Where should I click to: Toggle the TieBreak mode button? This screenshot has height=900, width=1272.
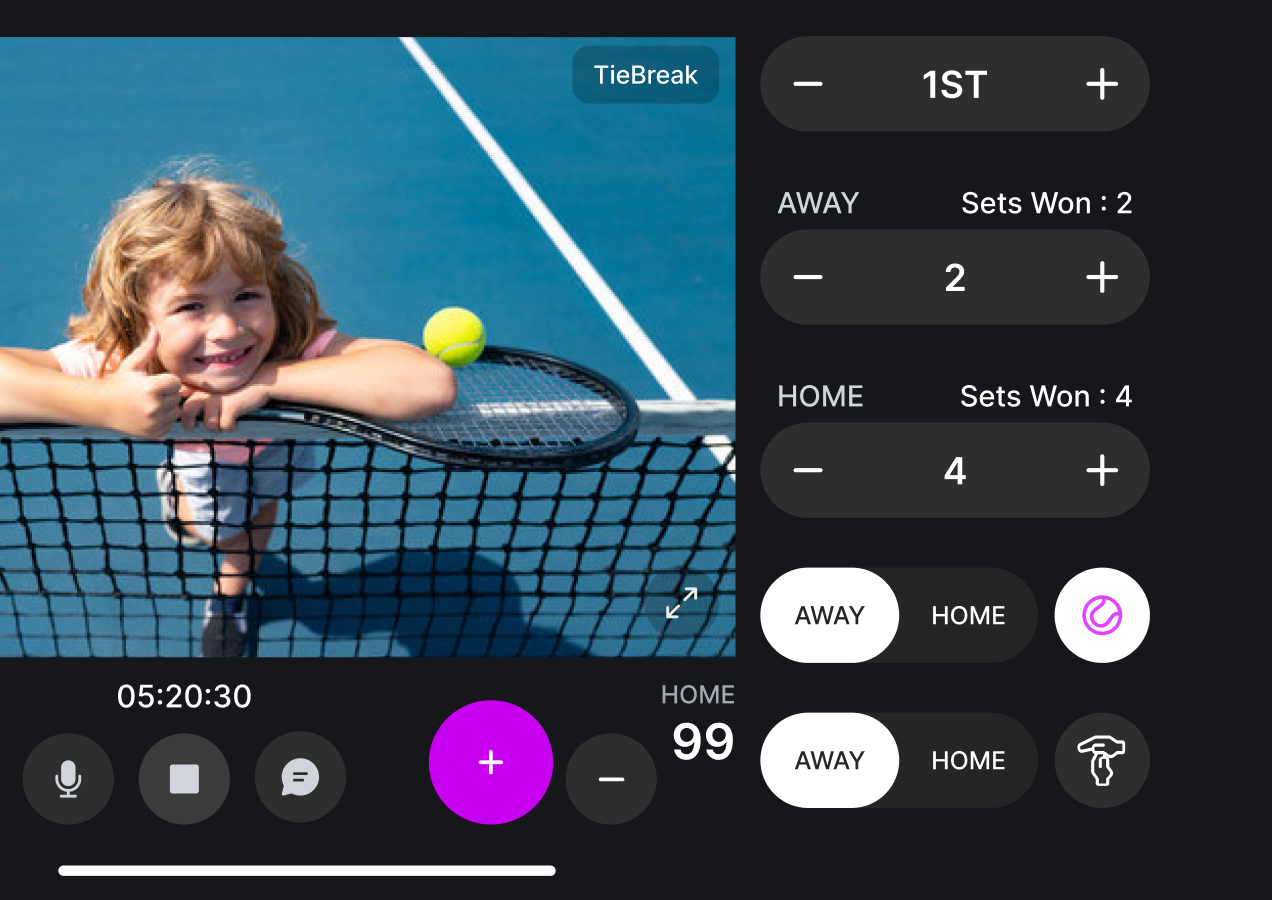[x=646, y=75]
